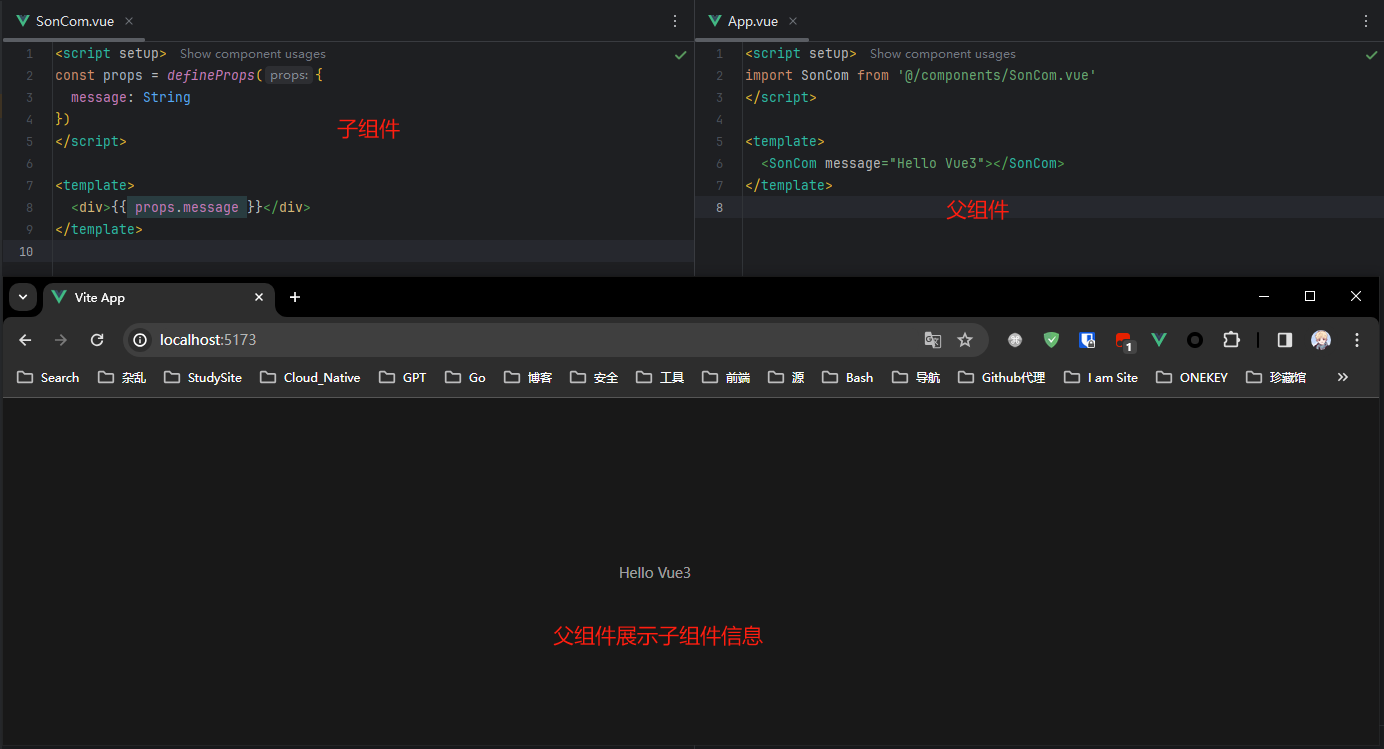Open App.vue pane three-dot options
The height and width of the screenshot is (749, 1384).
pos(1366,21)
